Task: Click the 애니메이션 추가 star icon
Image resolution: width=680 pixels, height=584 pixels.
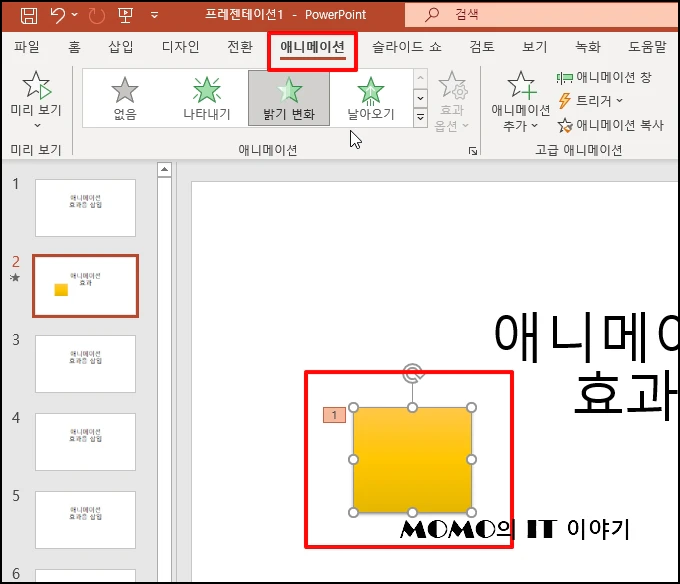Action: click(x=522, y=85)
